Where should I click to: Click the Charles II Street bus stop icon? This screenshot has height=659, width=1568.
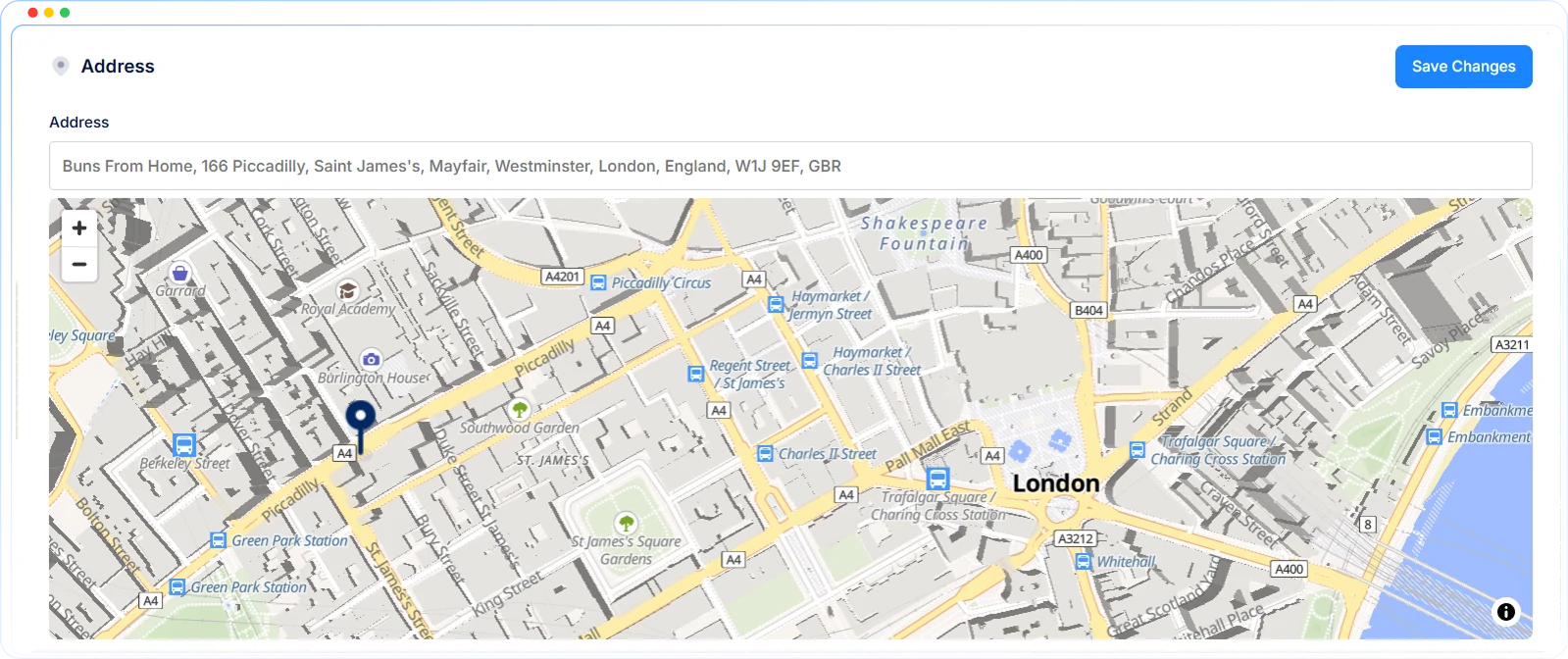tap(765, 453)
